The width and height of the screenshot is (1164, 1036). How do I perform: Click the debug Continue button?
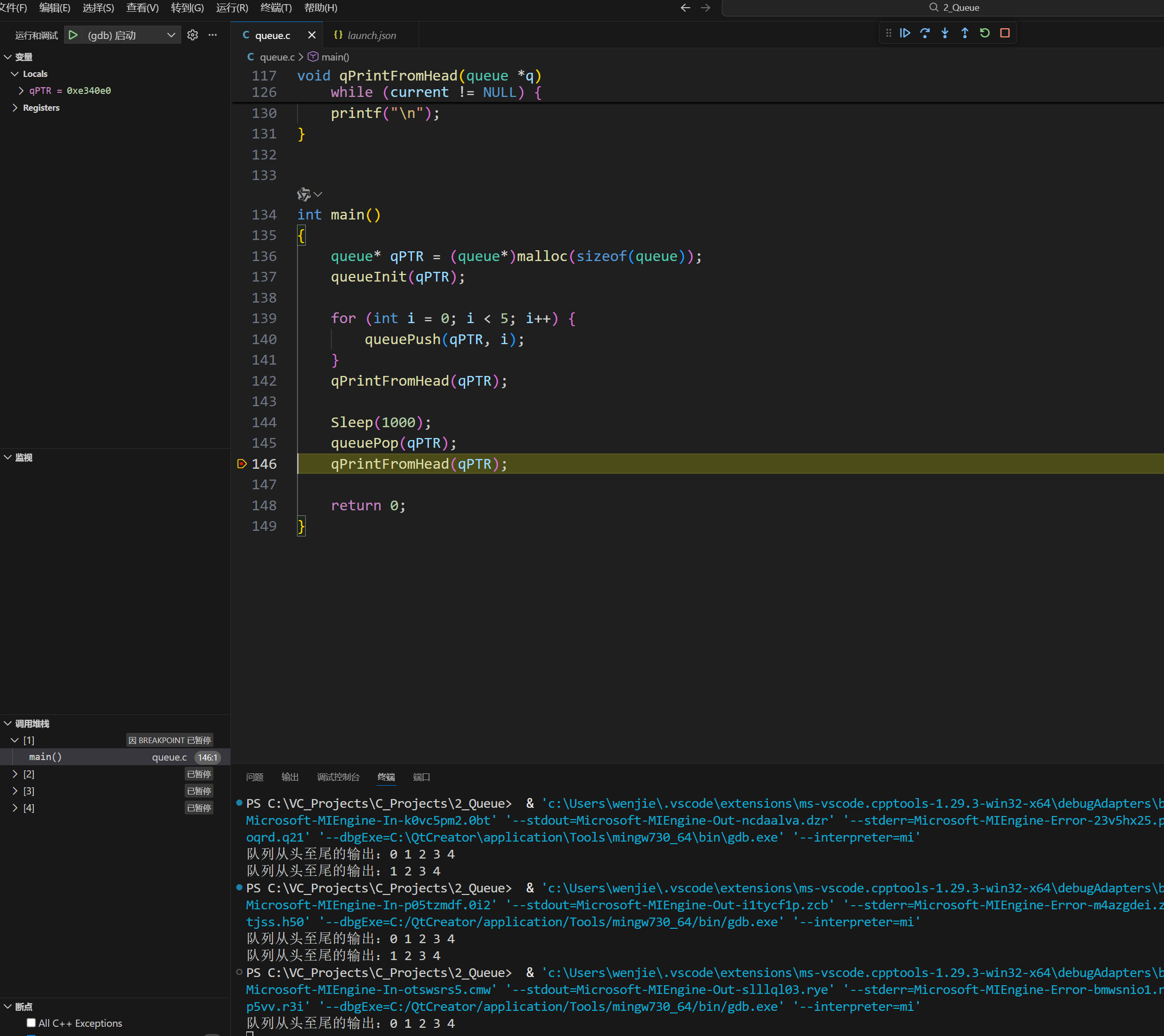(x=904, y=33)
